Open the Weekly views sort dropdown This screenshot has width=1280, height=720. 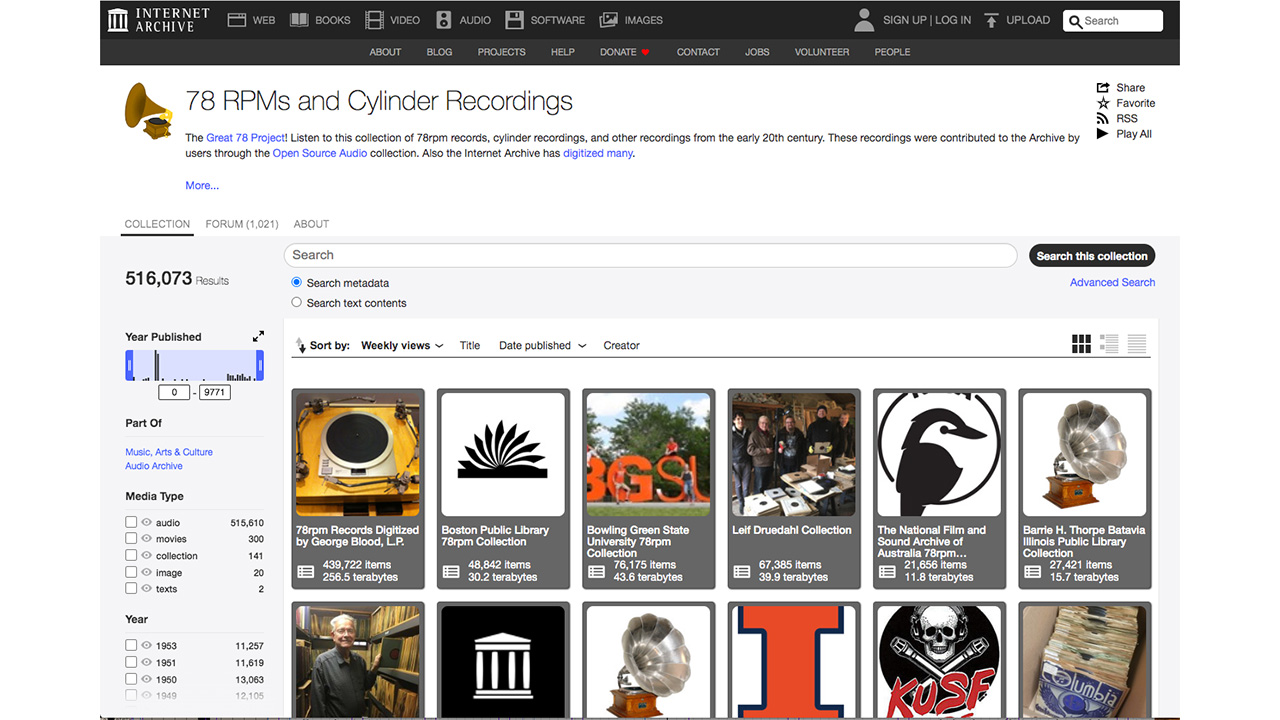[402, 346]
